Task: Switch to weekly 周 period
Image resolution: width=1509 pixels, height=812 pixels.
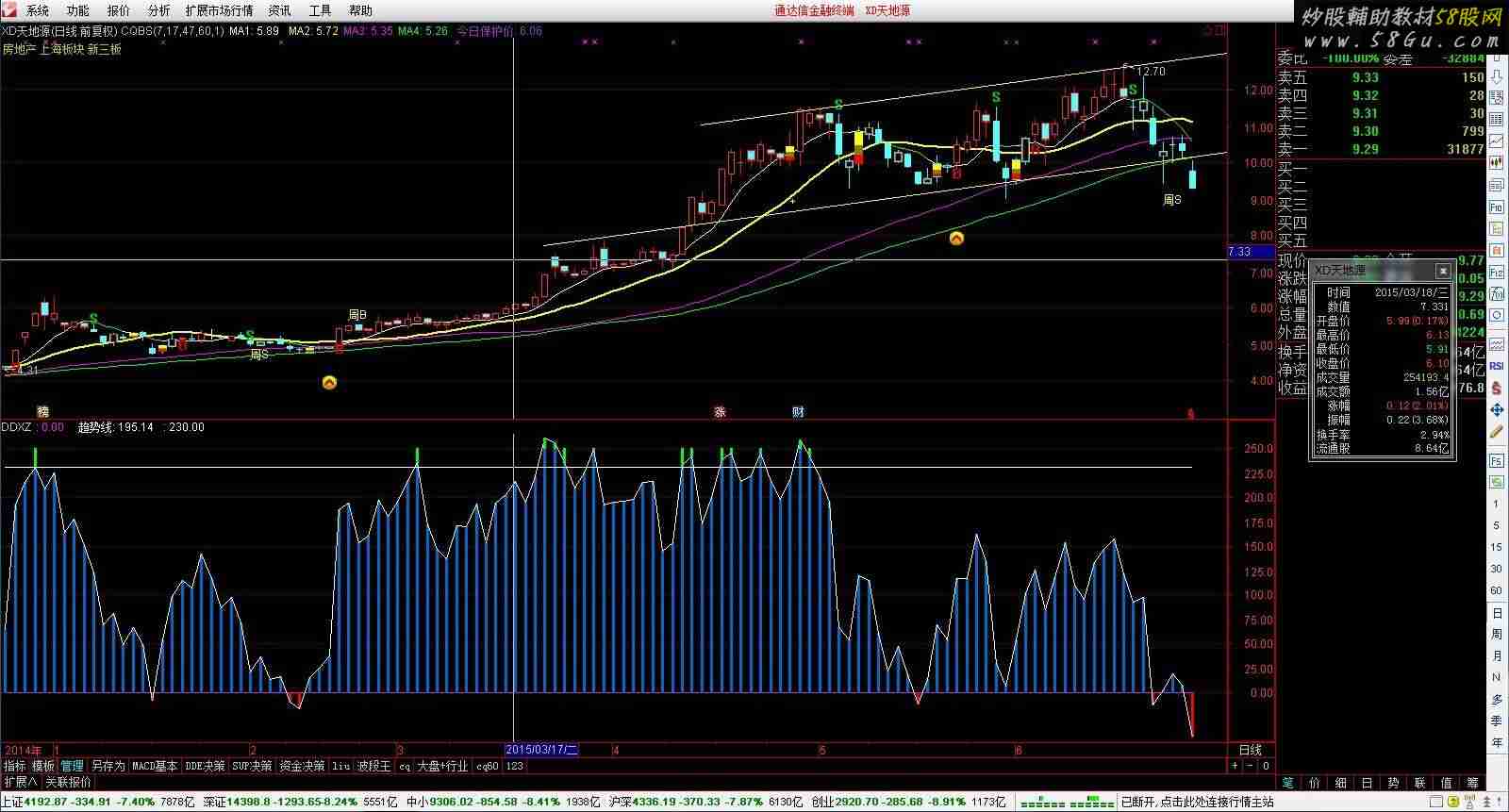Action: point(1496,634)
